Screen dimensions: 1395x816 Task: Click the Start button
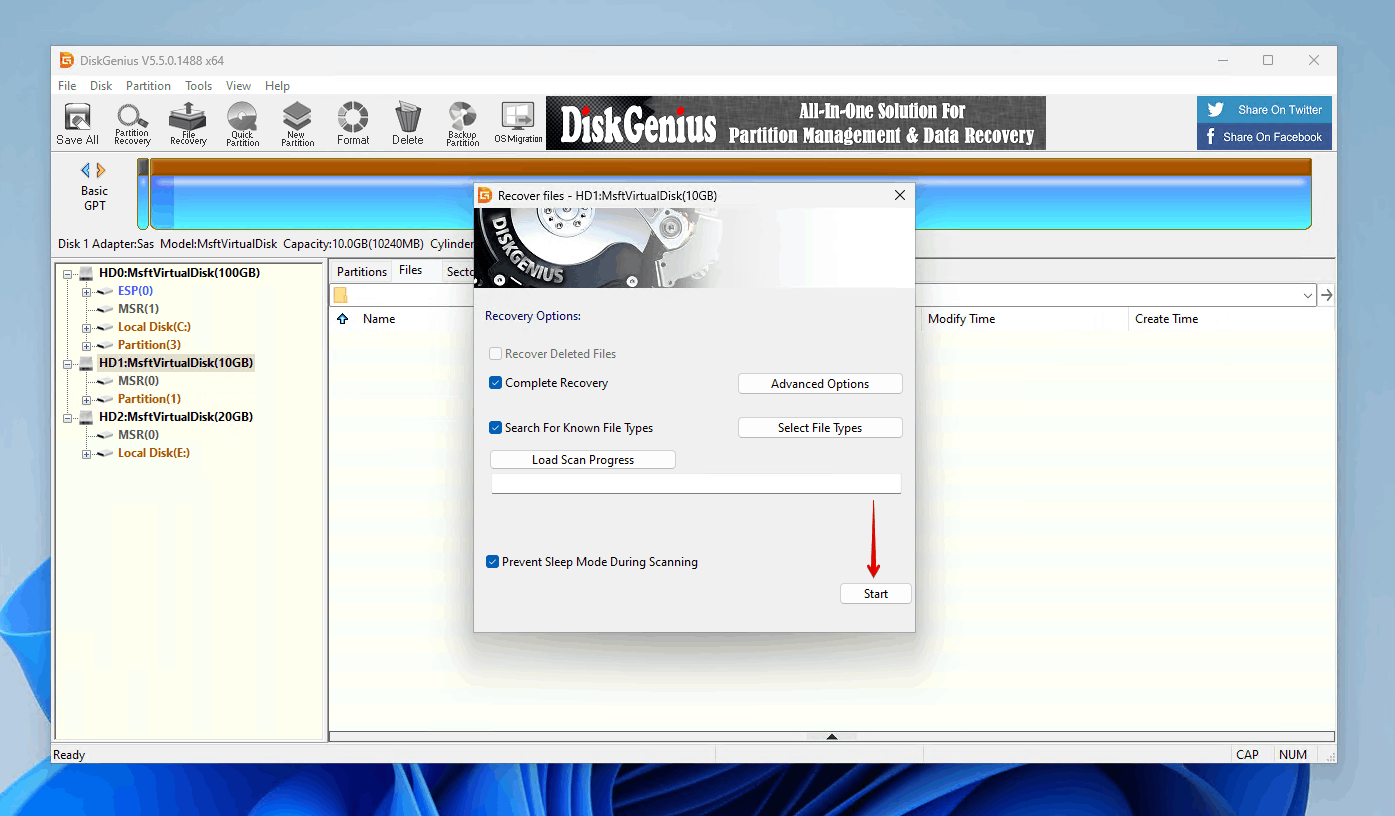pyautogui.click(x=876, y=594)
